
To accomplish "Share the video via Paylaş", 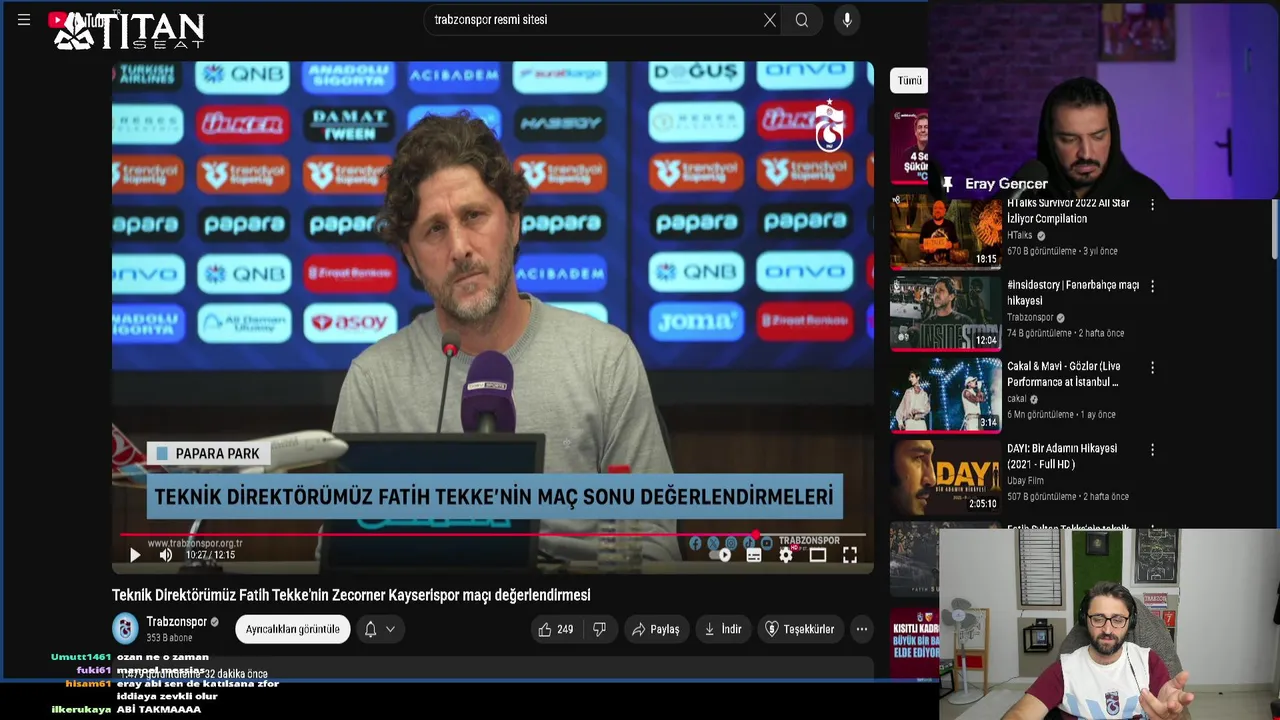I will click(x=656, y=629).
